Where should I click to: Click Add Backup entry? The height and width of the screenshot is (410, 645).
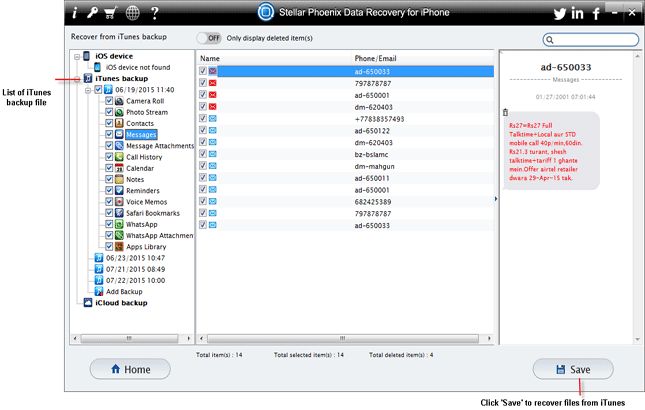124,292
